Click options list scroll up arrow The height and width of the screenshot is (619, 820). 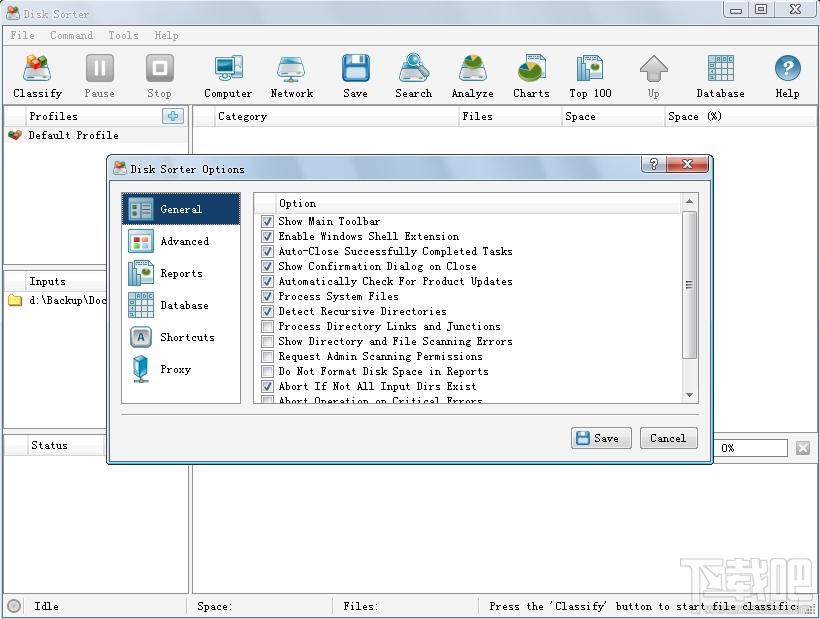(x=689, y=202)
